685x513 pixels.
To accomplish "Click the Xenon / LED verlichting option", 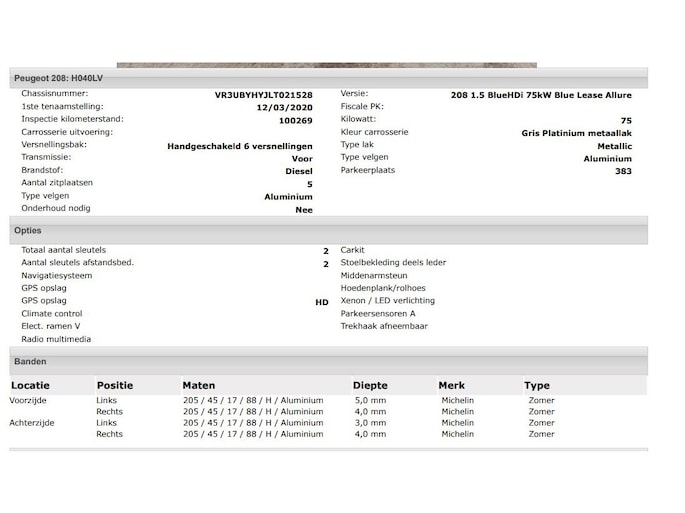I will tap(387, 300).
